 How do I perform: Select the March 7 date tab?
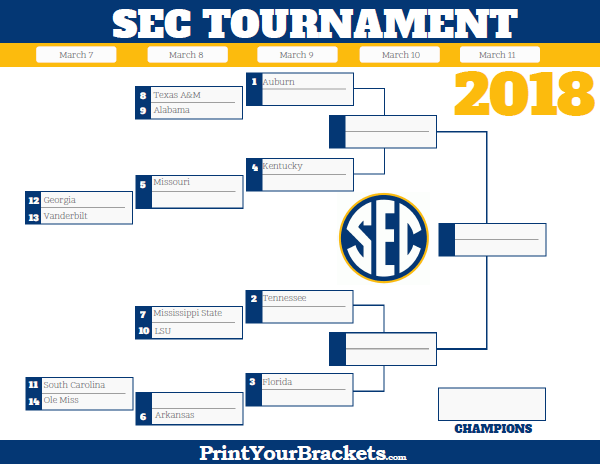click(76, 55)
